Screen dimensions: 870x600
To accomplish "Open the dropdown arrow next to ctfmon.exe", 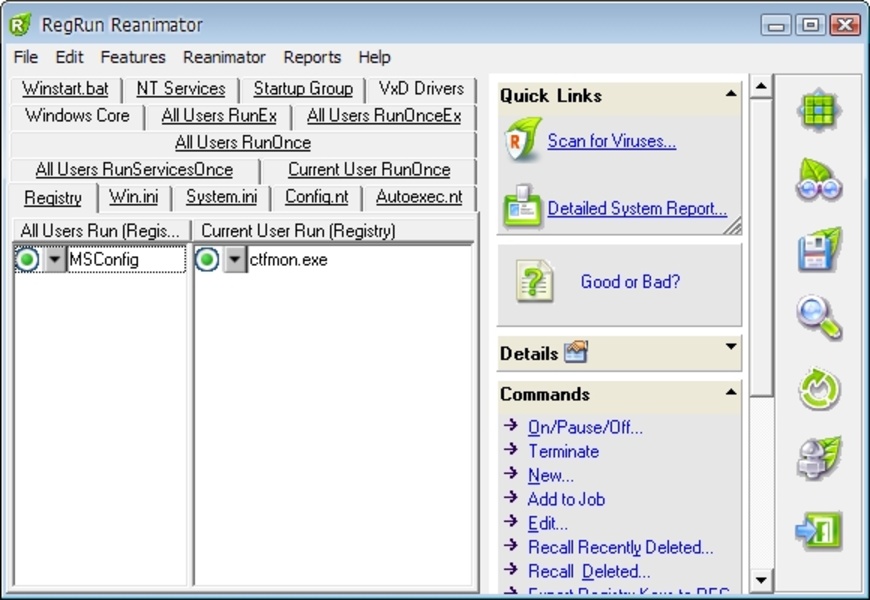I will click(235, 259).
